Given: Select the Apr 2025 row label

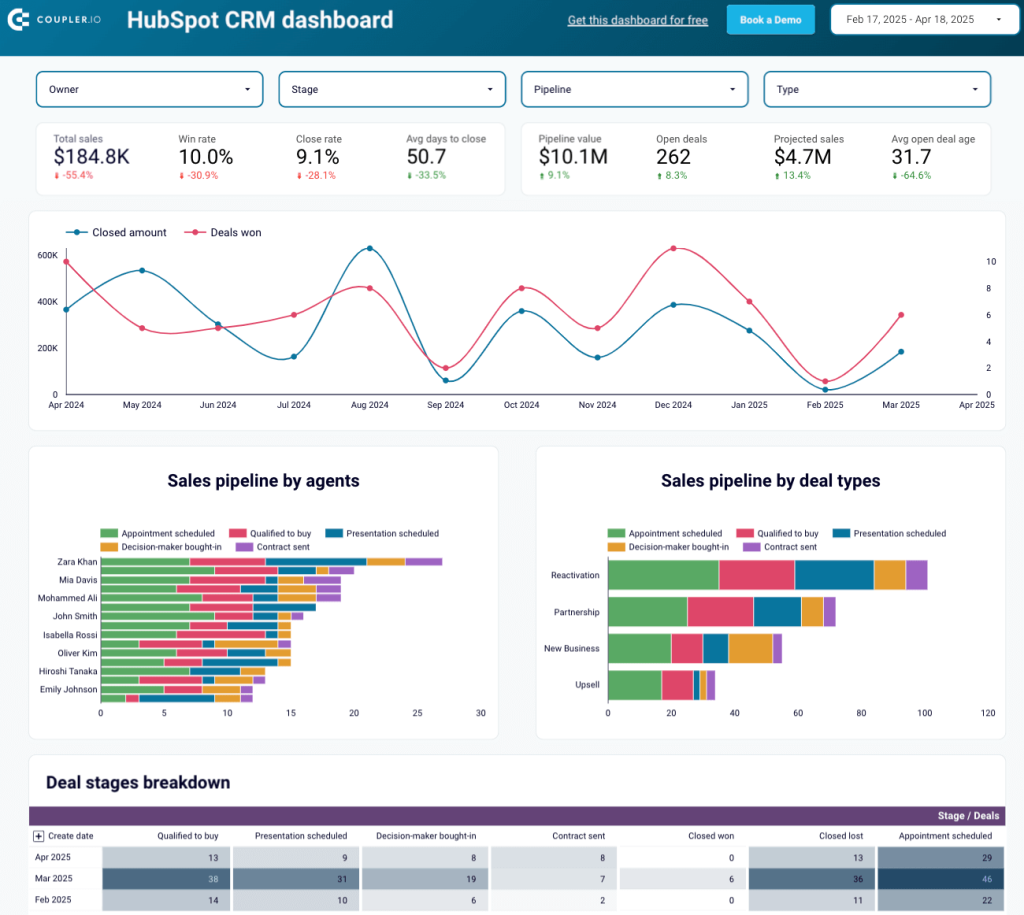Looking at the screenshot, I should (52, 858).
